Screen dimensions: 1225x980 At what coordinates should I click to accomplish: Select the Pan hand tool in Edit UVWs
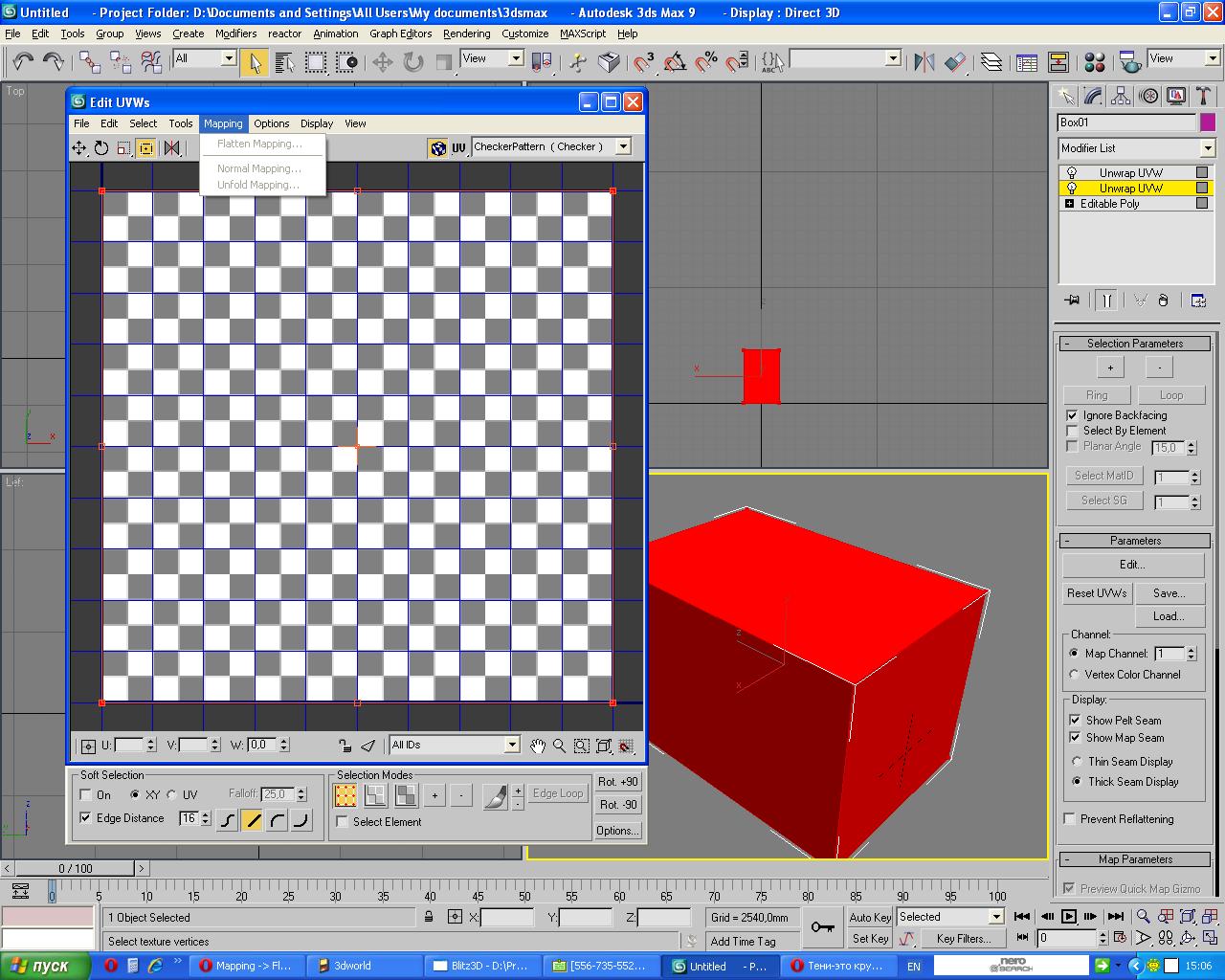538,746
